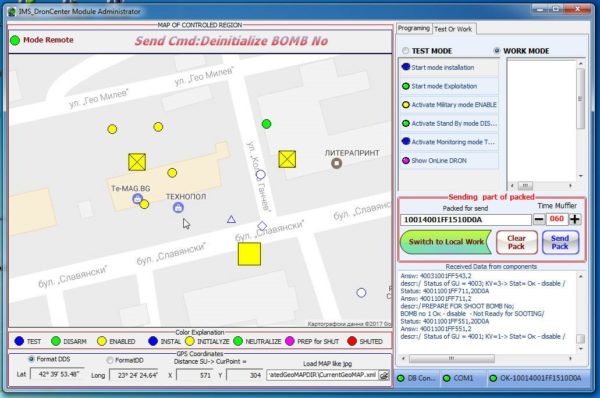The image size is (600, 398).
Task: Click Show OnLine DRON button
Action: (x=449, y=160)
